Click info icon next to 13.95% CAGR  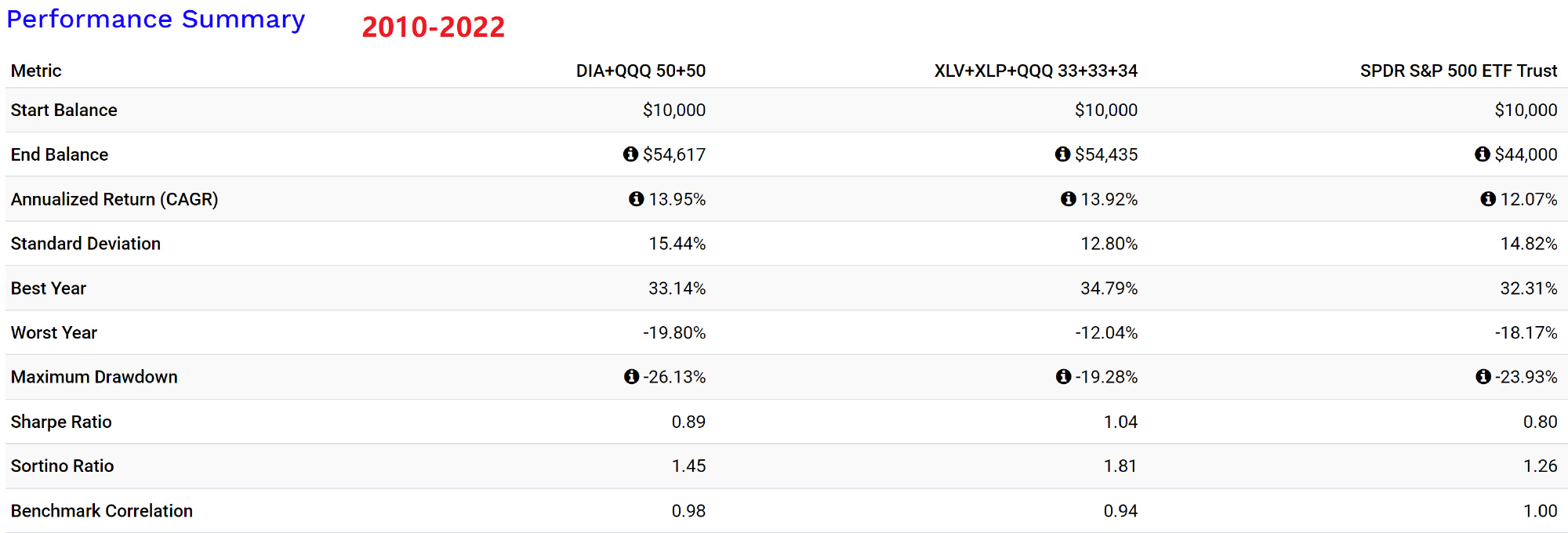[x=636, y=199]
